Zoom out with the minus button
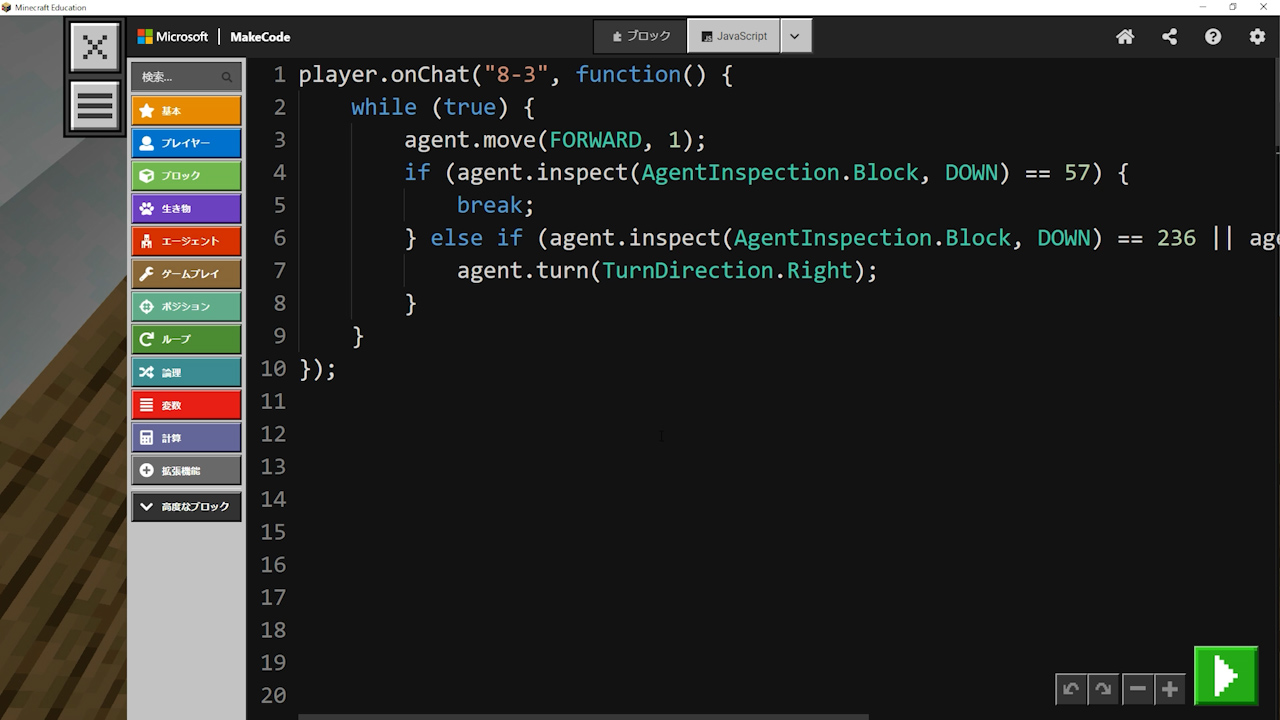The image size is (1280, 720). click(x=1137, y=689)
